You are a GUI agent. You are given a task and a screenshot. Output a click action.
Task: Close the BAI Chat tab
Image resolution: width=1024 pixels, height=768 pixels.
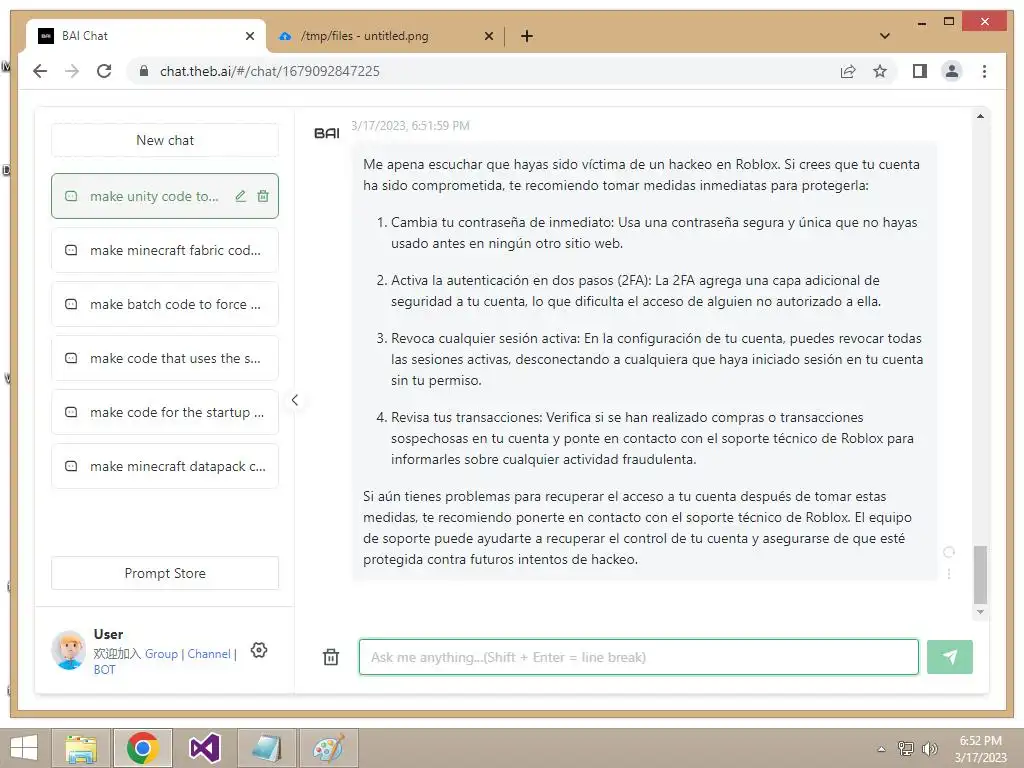[x=249, y=37]
